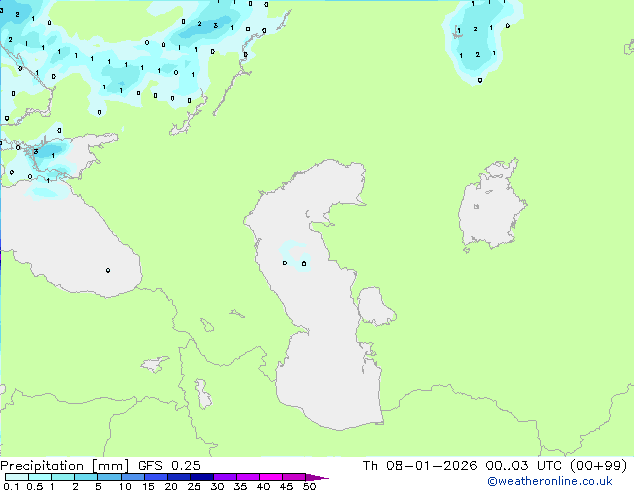This screenshot has width=634, height=490.
Task: Click the above-50 arrow tip of legend
Action: point(317,477)
